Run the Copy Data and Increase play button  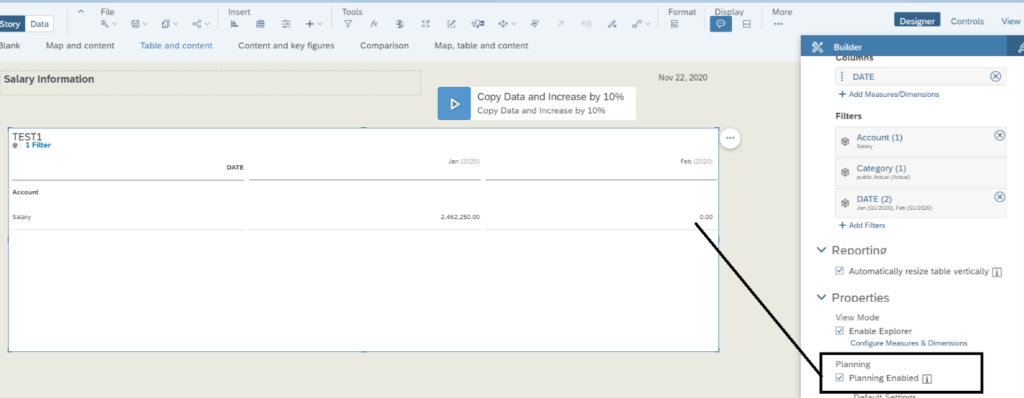[454, 103]
